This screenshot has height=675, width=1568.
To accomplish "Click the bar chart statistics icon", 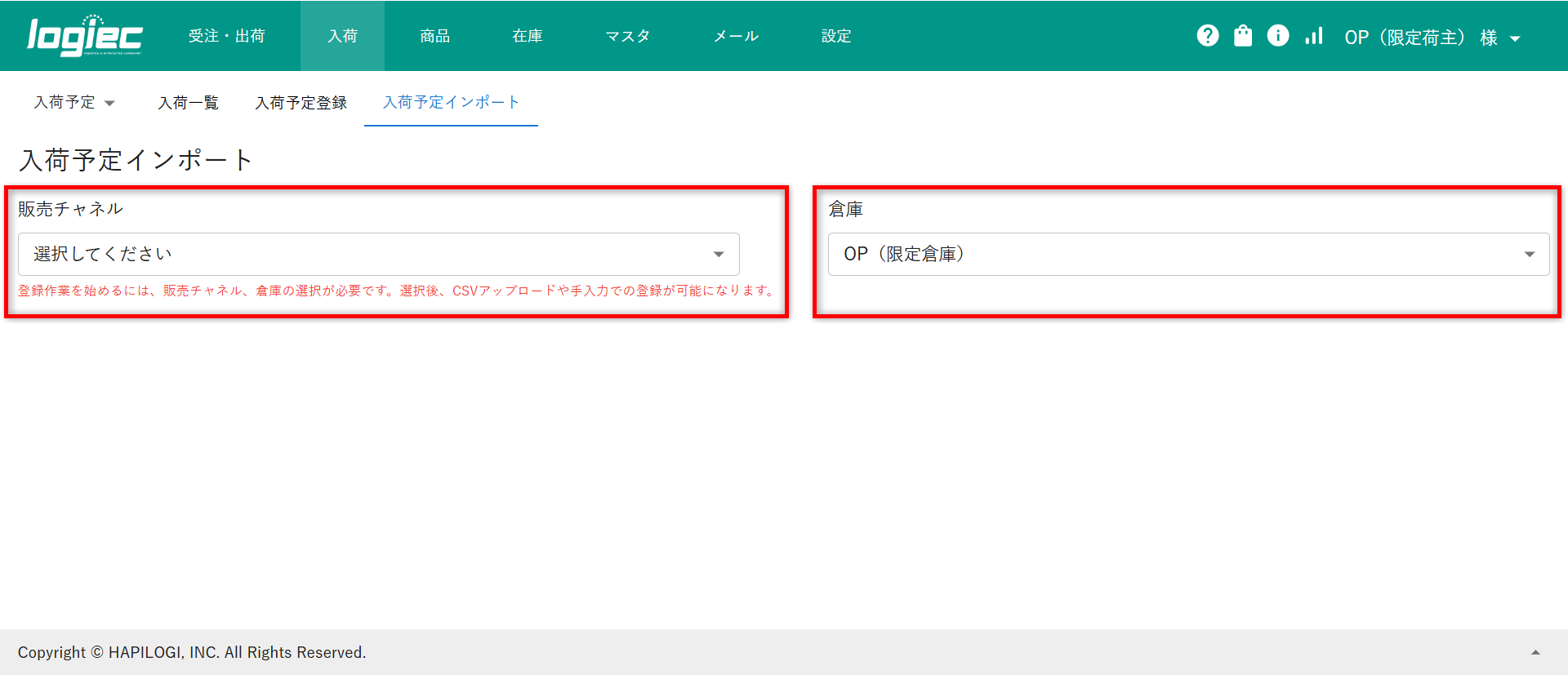I will tap(1313, 36).
